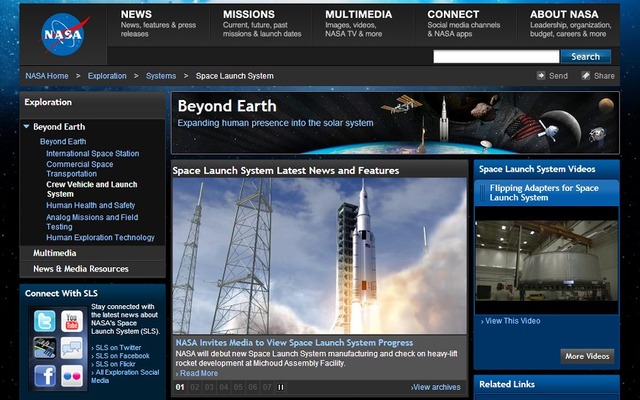Click the Search button

(x=586, y=56)
